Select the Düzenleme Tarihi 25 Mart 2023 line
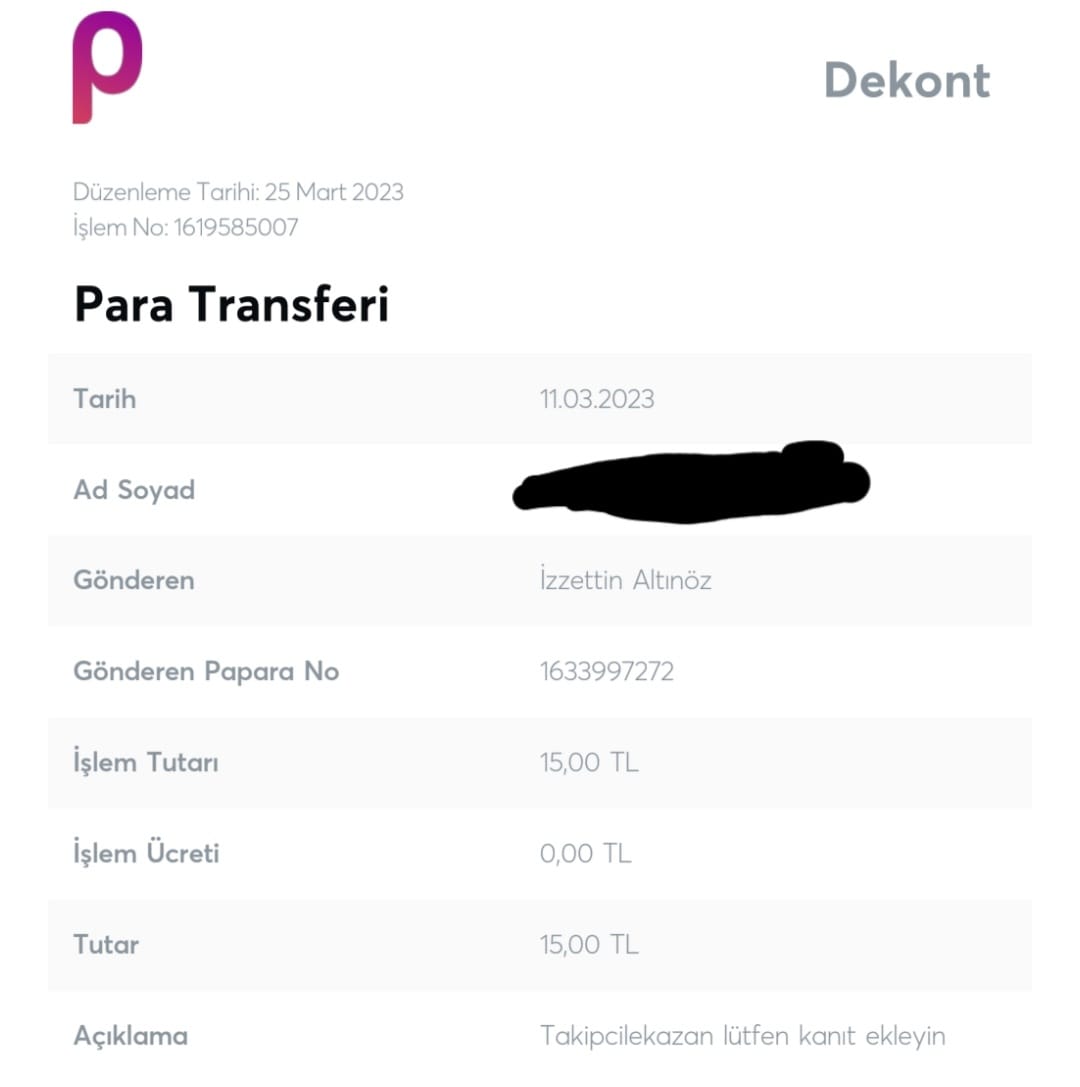 coord(238,192)
